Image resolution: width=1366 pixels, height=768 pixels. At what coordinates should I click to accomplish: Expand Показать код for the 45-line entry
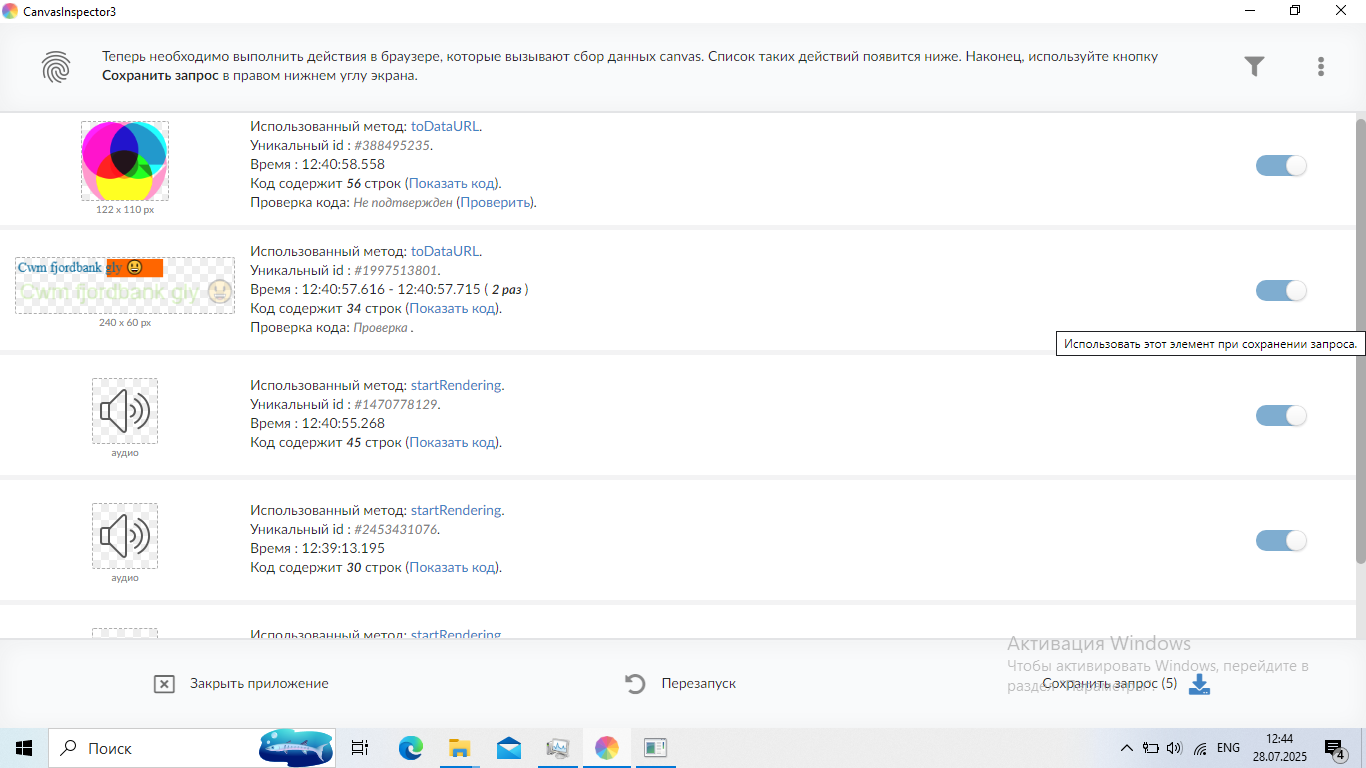point(453,442)
